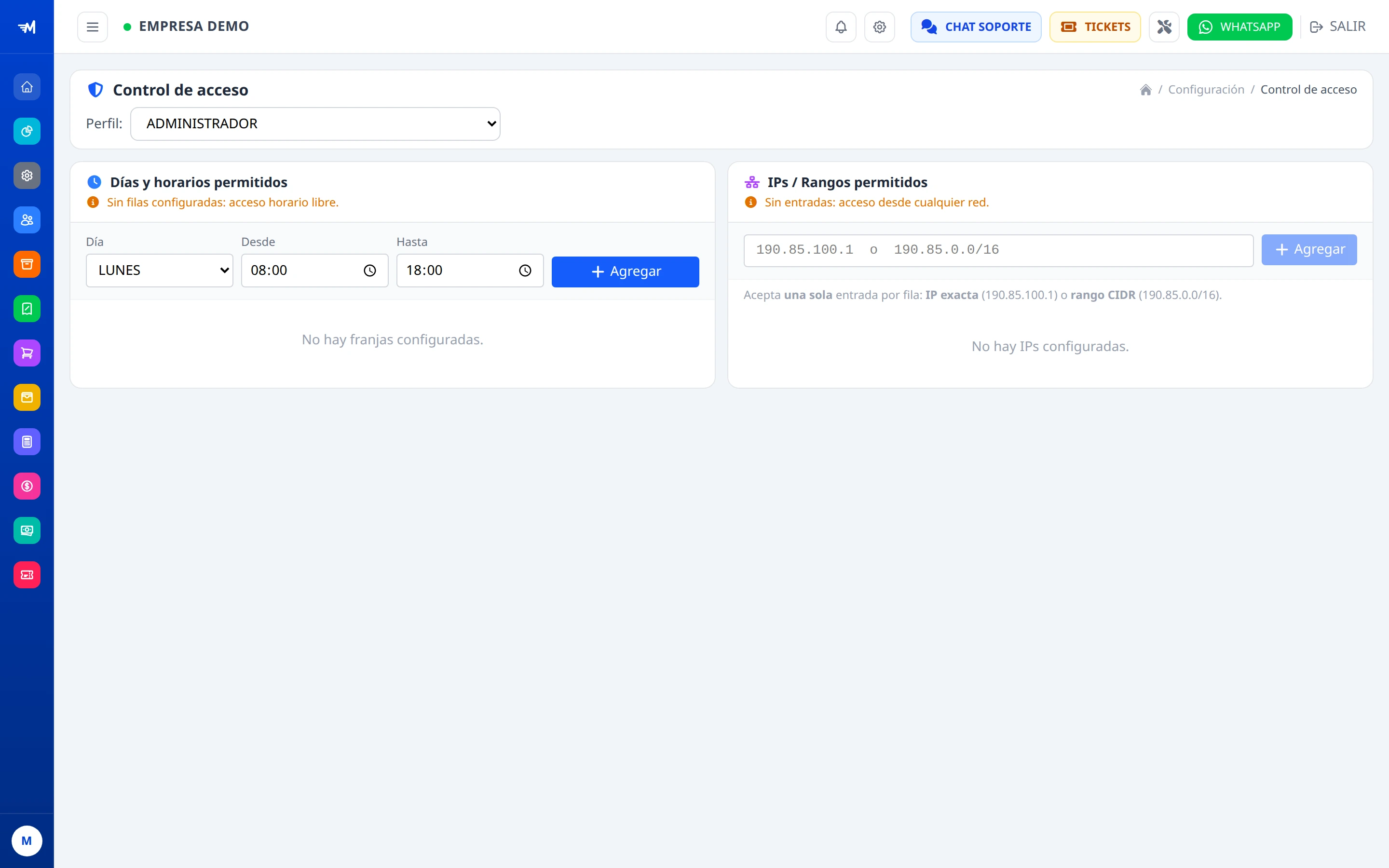Open the clock picker in Desde field
This screenshot has height=868, width=1389.
pyautogui.click(x=369, y=271)
